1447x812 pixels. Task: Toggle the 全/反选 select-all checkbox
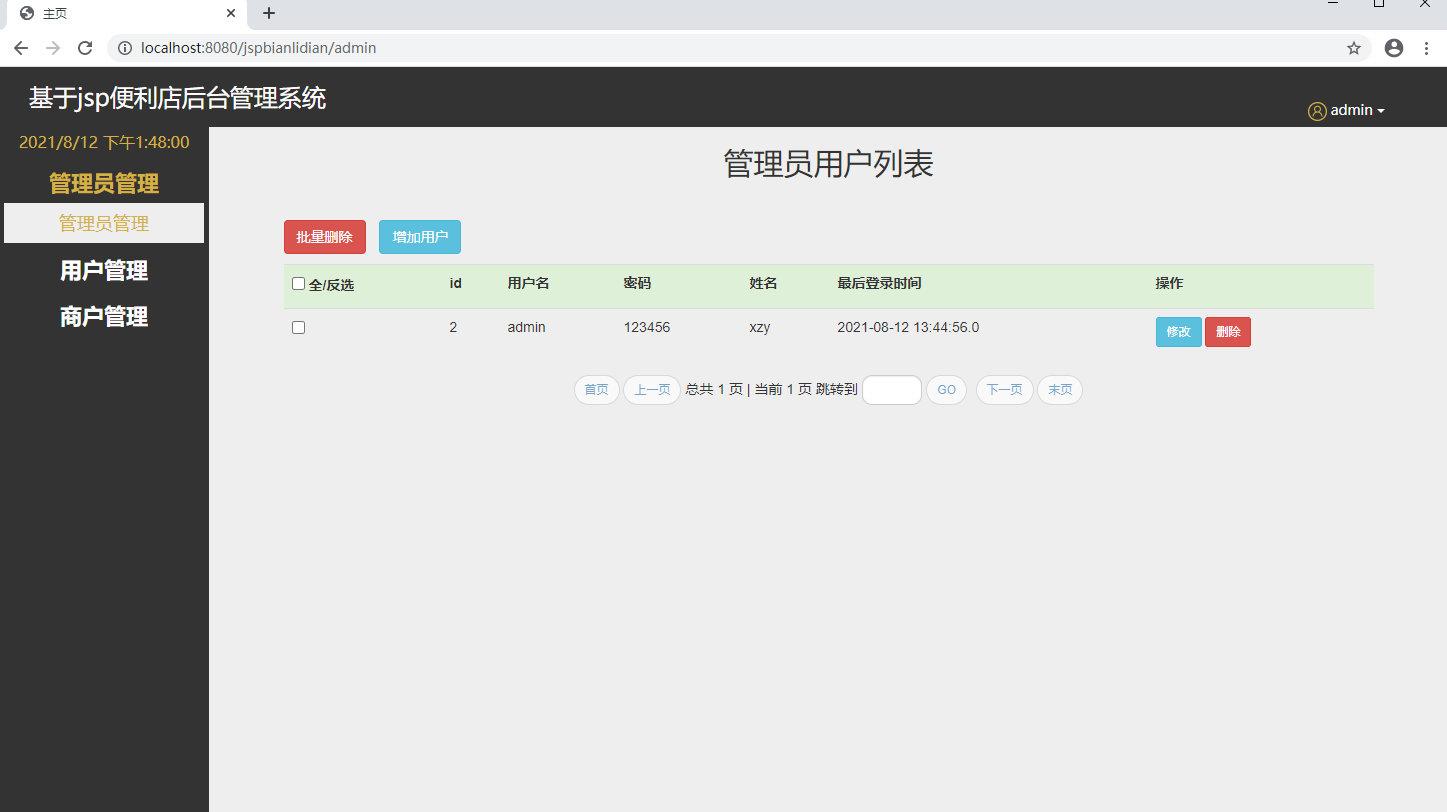coord(298,284)
